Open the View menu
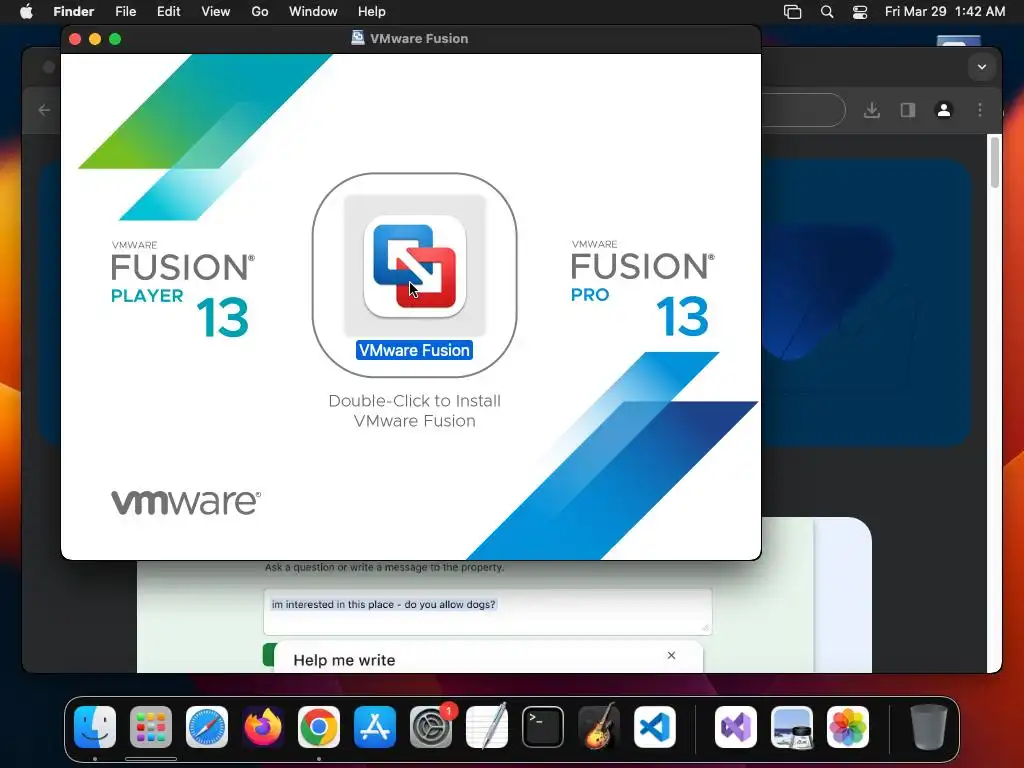Image resolution: width=1024 pixels, height=768 pixels. [216, 12]
